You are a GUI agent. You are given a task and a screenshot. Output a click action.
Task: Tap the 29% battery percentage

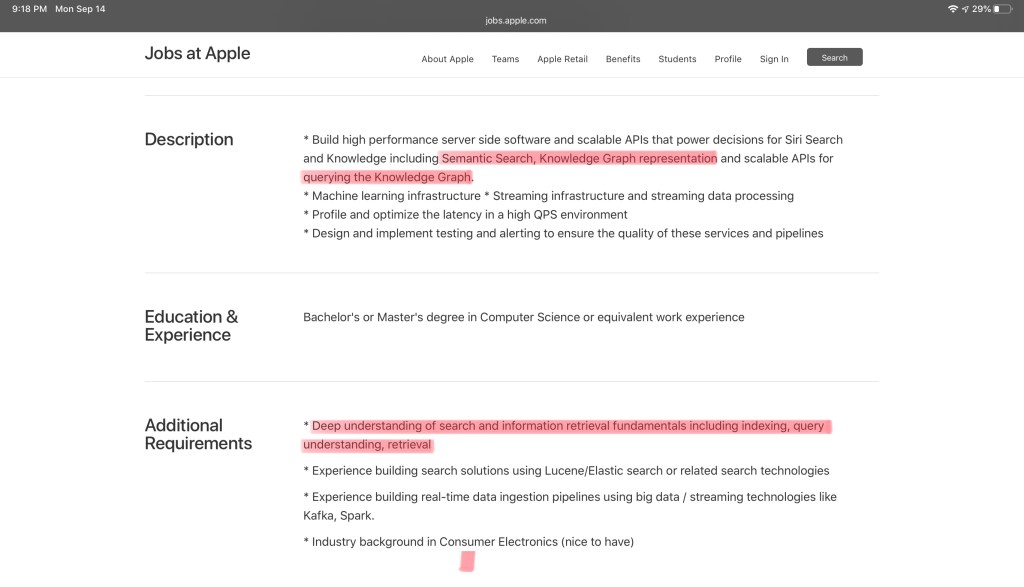coord(981,9)
